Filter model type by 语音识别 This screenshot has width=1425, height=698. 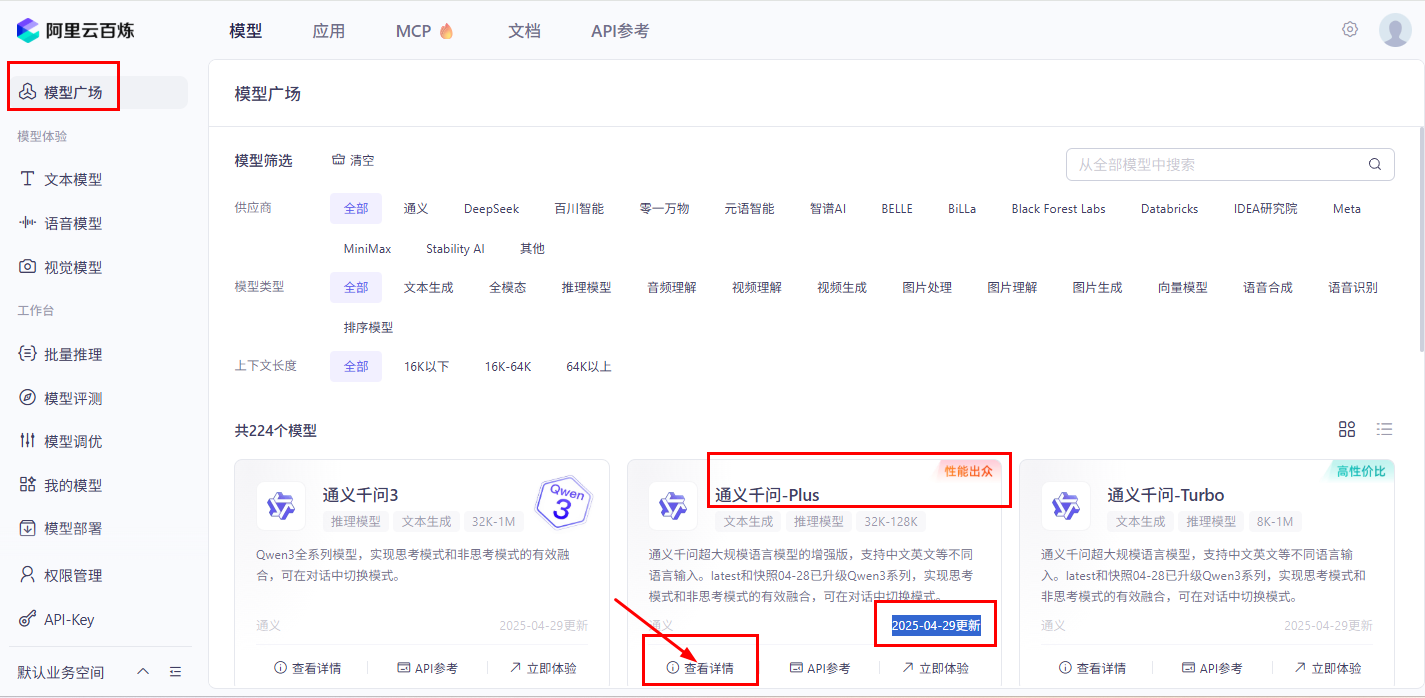click(x=1353, y=288)
